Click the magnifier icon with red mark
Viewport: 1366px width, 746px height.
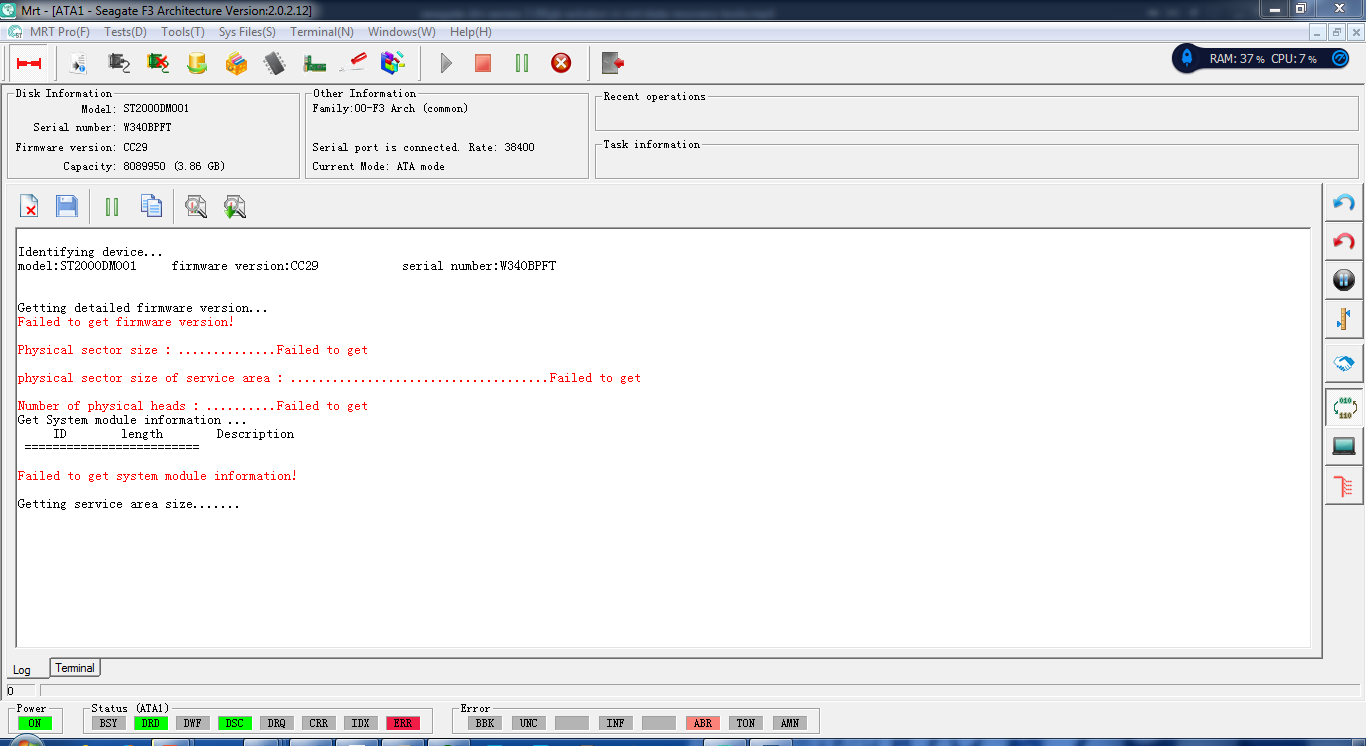[196, 207]
